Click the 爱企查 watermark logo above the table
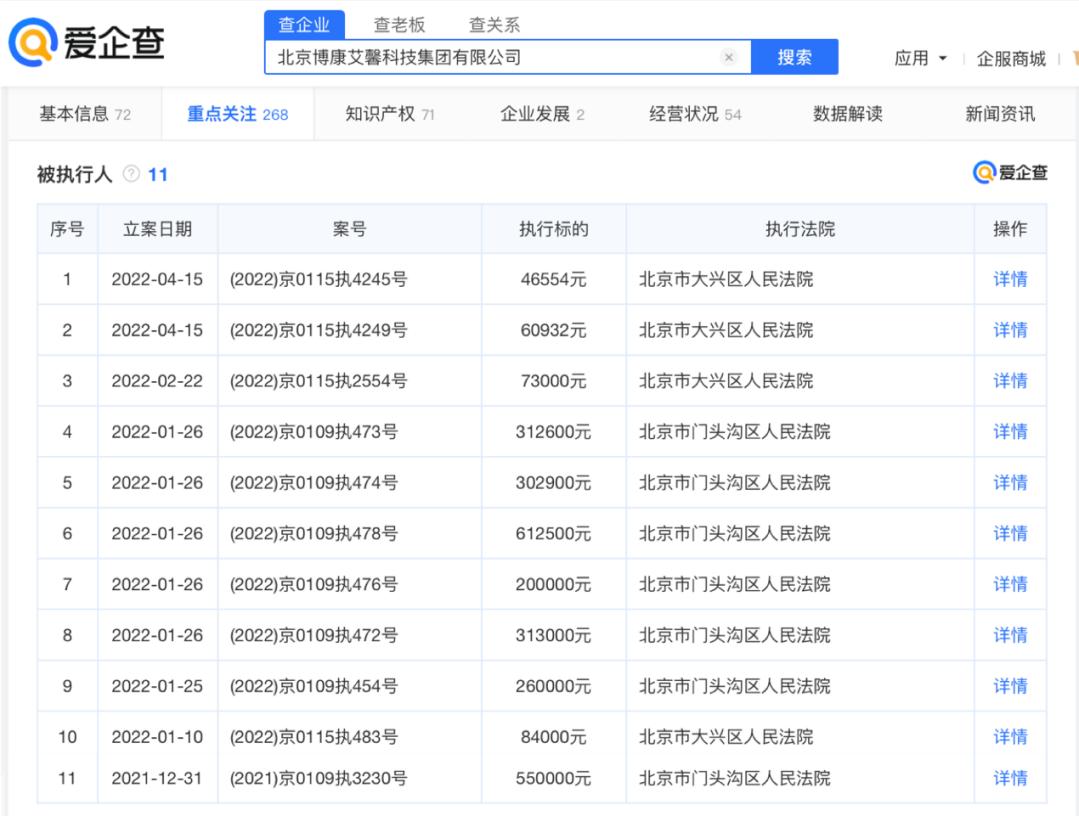 click(1013, 172)
